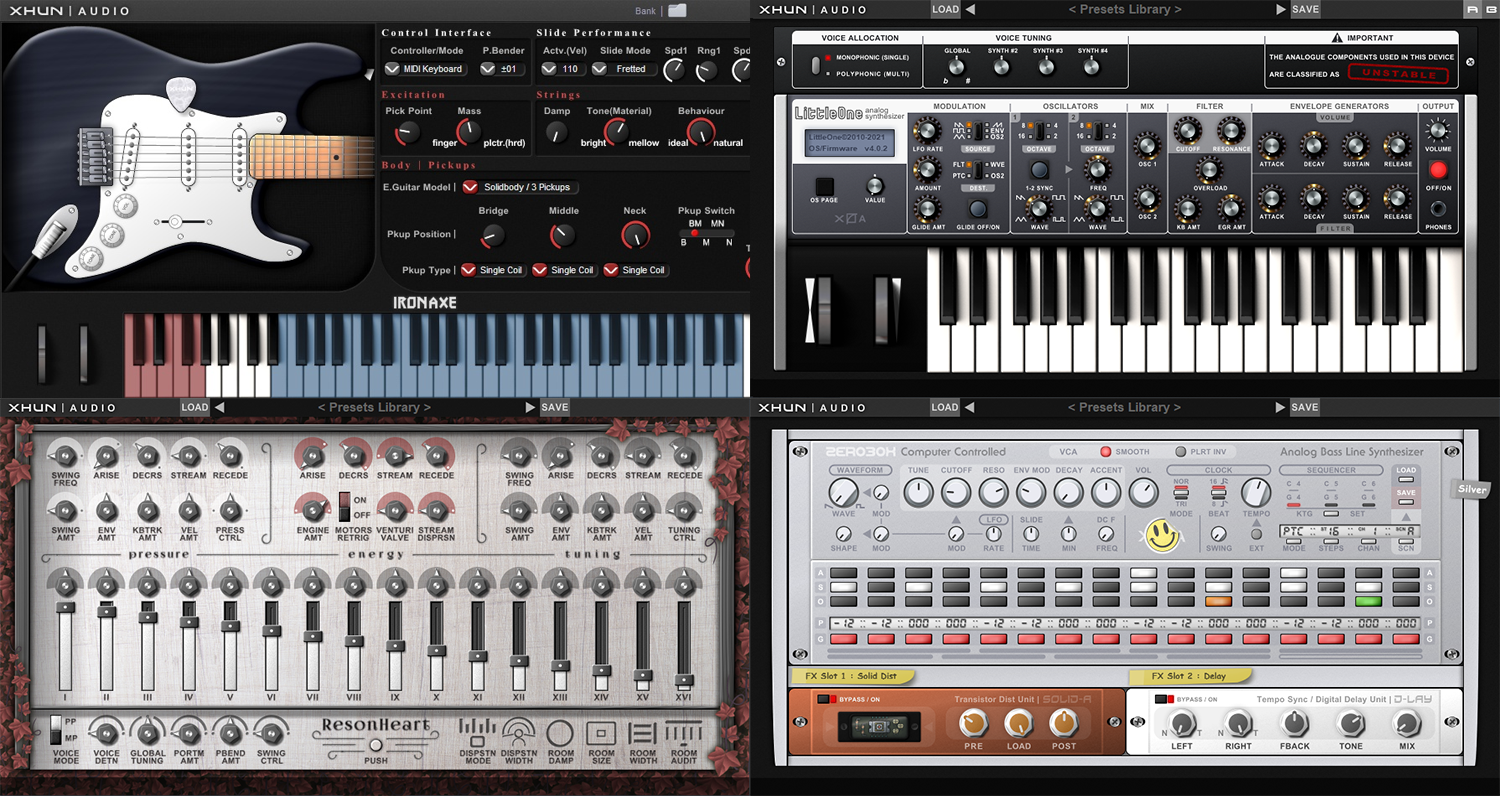Open the MIDI Keyboard controller dropdown
The height and width of the screenshot is (796, 1500).
(x=425, y=68)
